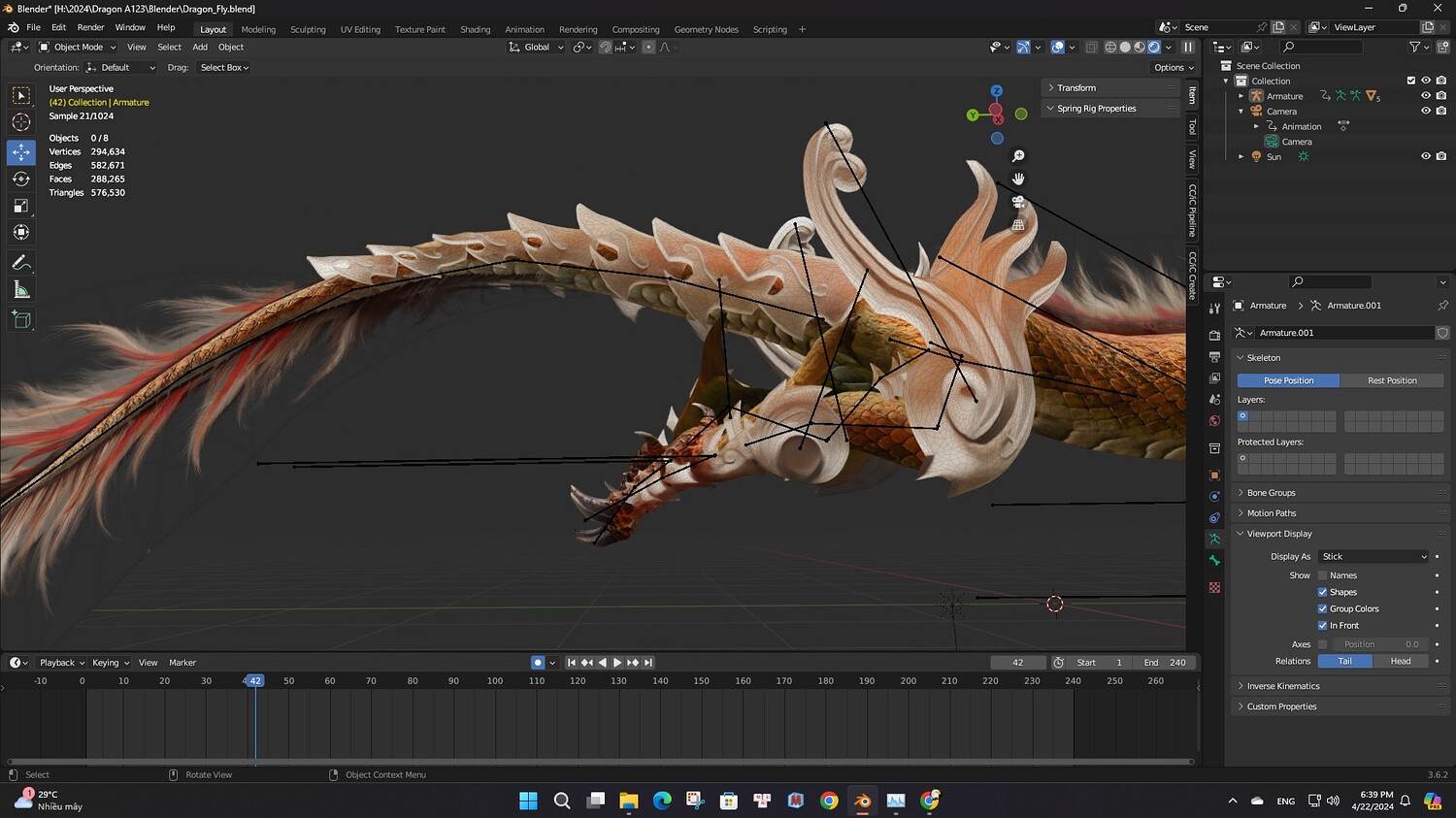This screenshot has width=1456, height=818.
Task: Click the End frame field
Action: 1165,663
